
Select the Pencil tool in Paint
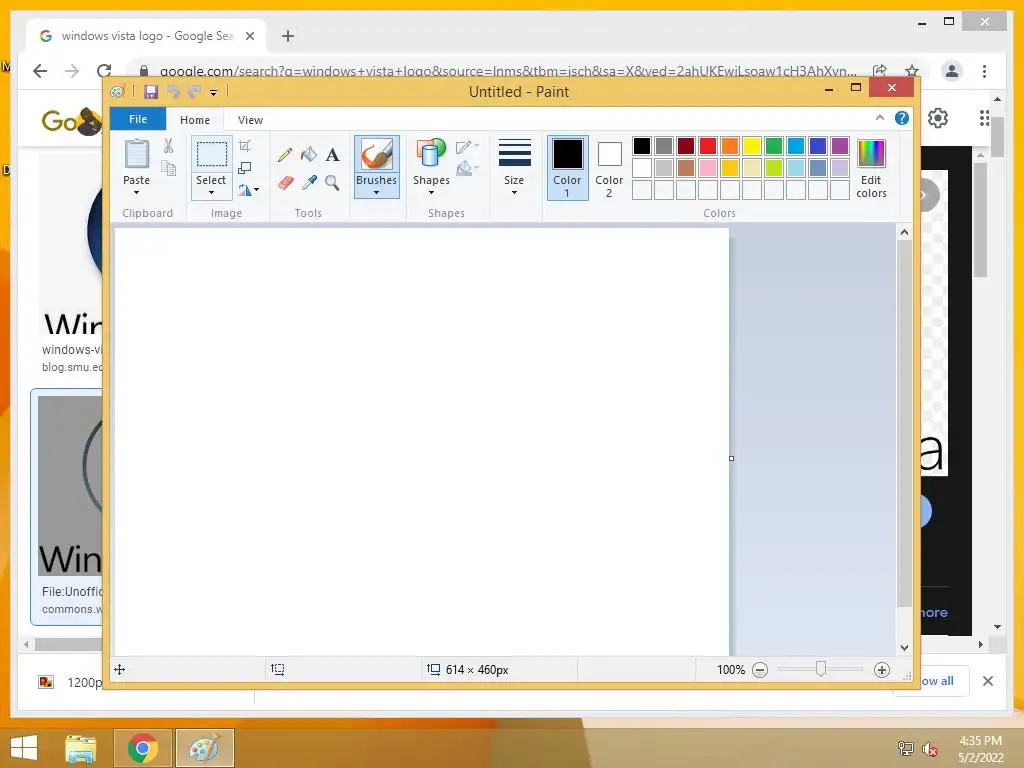click(285, 155)
